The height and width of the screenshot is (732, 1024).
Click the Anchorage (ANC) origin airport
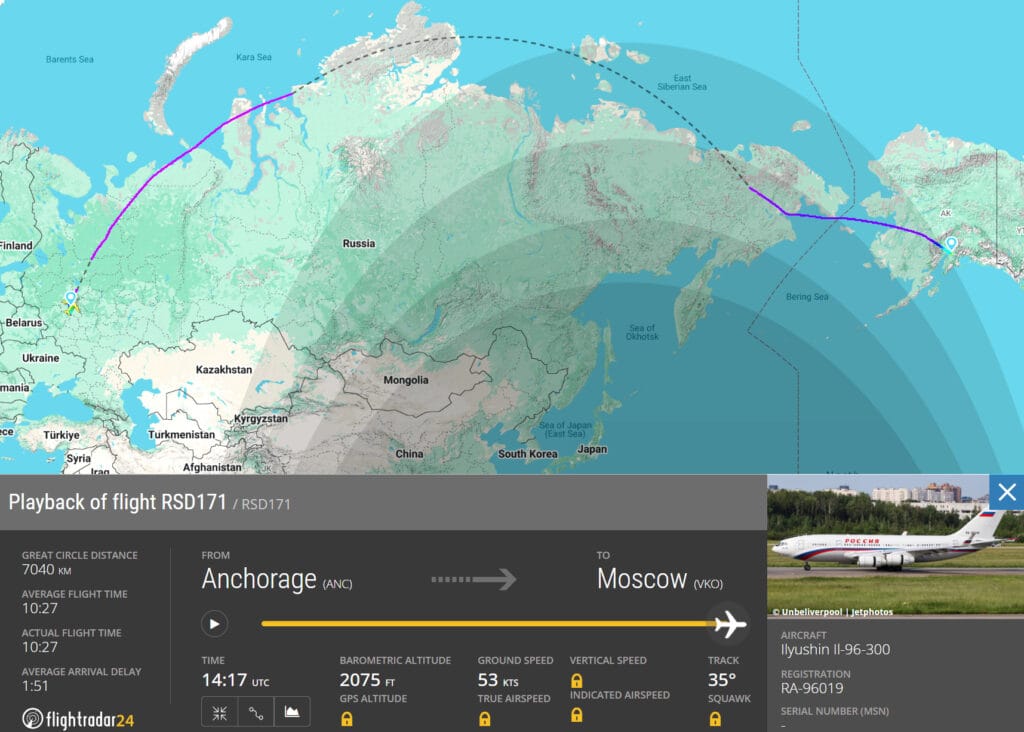(x=277, y=580)
